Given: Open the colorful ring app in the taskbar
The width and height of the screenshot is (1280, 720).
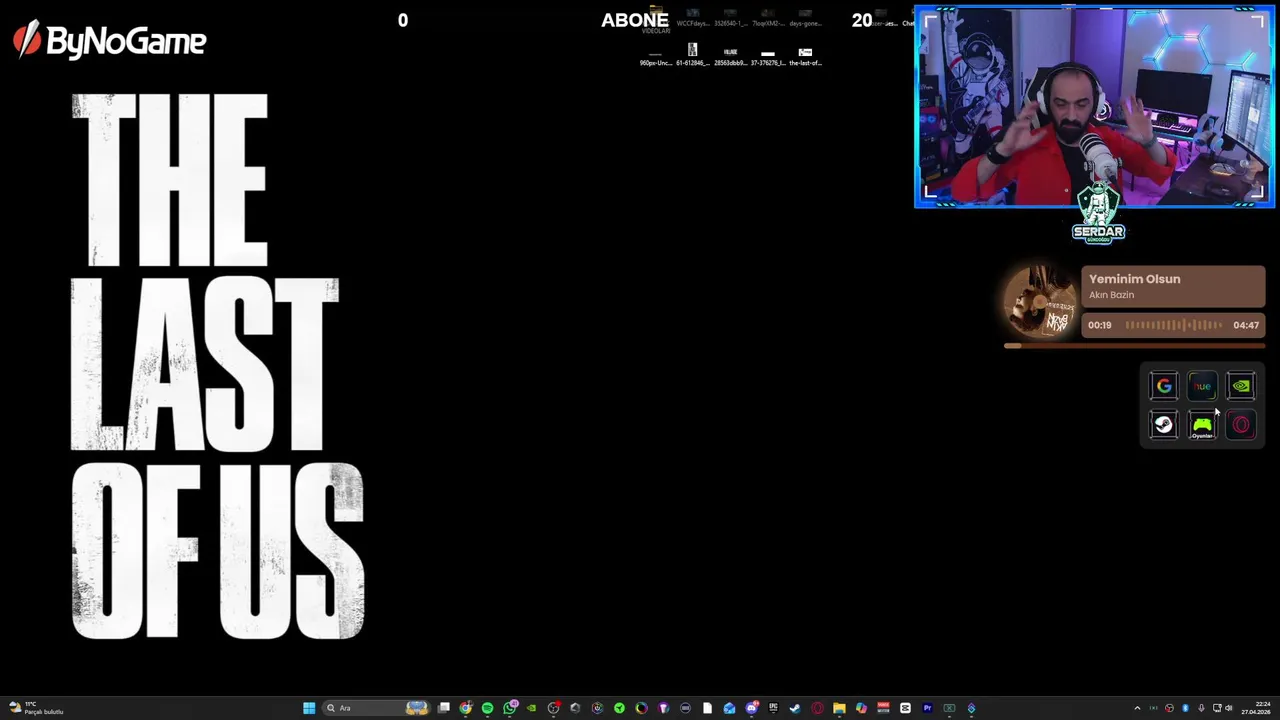Looking at the screenshot, I should 641,708.
